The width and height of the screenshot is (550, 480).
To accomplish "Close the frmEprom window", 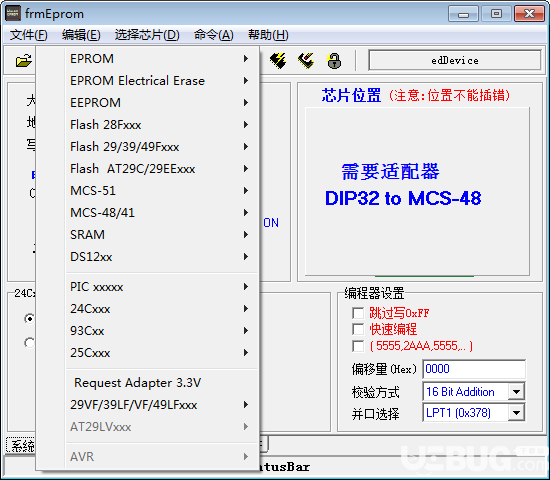I will coord(529,14).
